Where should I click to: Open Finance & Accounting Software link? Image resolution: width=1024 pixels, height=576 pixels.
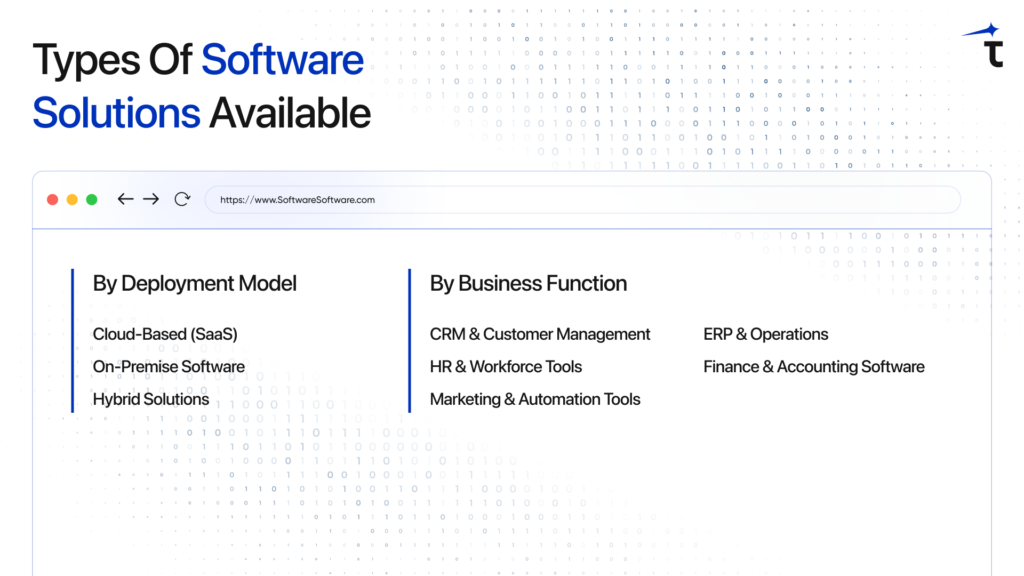point(814,366)
